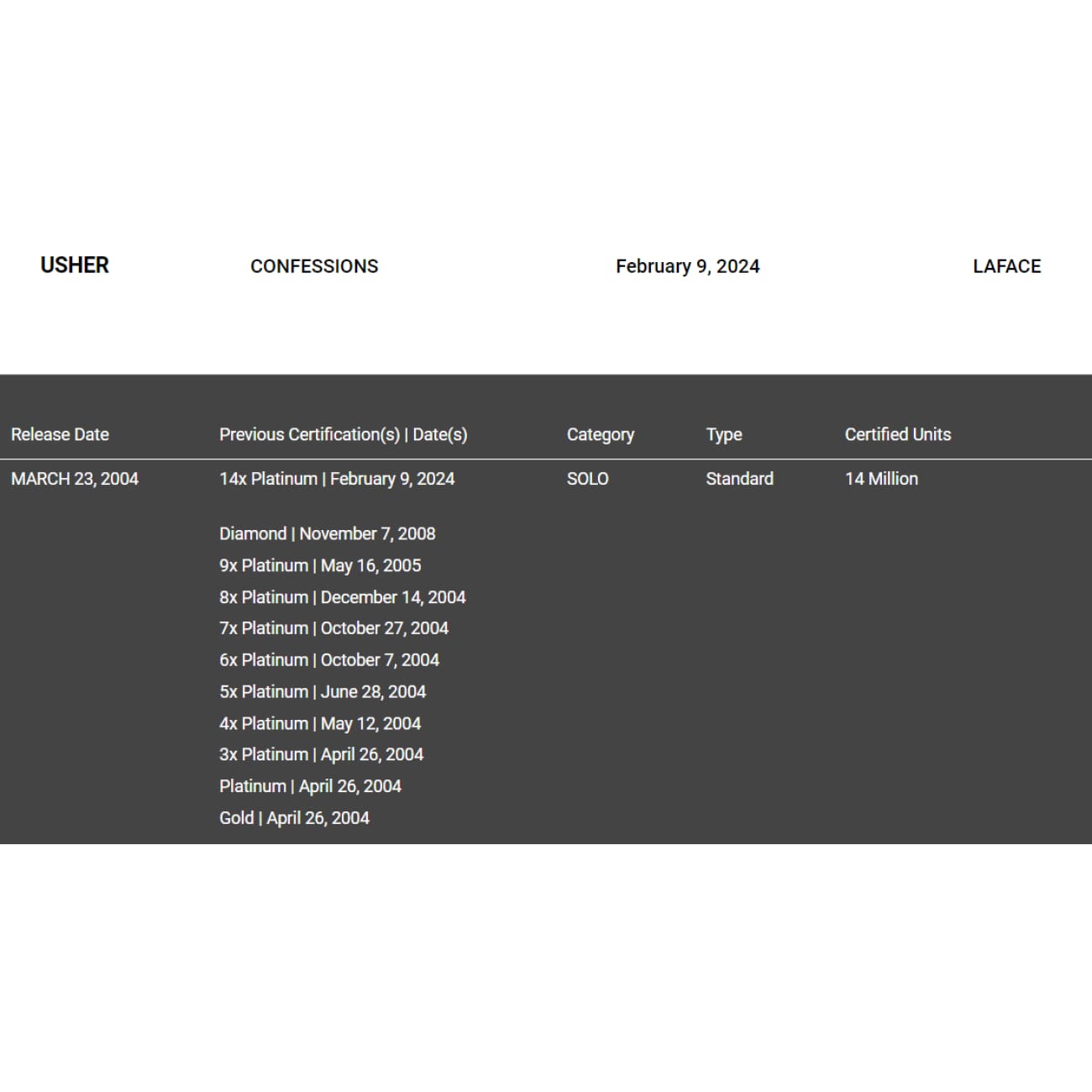Image resolution: width=1092 pixels, height=1092 pixels.
Task: Click the Certified Units column header
Action: (898, 434)
